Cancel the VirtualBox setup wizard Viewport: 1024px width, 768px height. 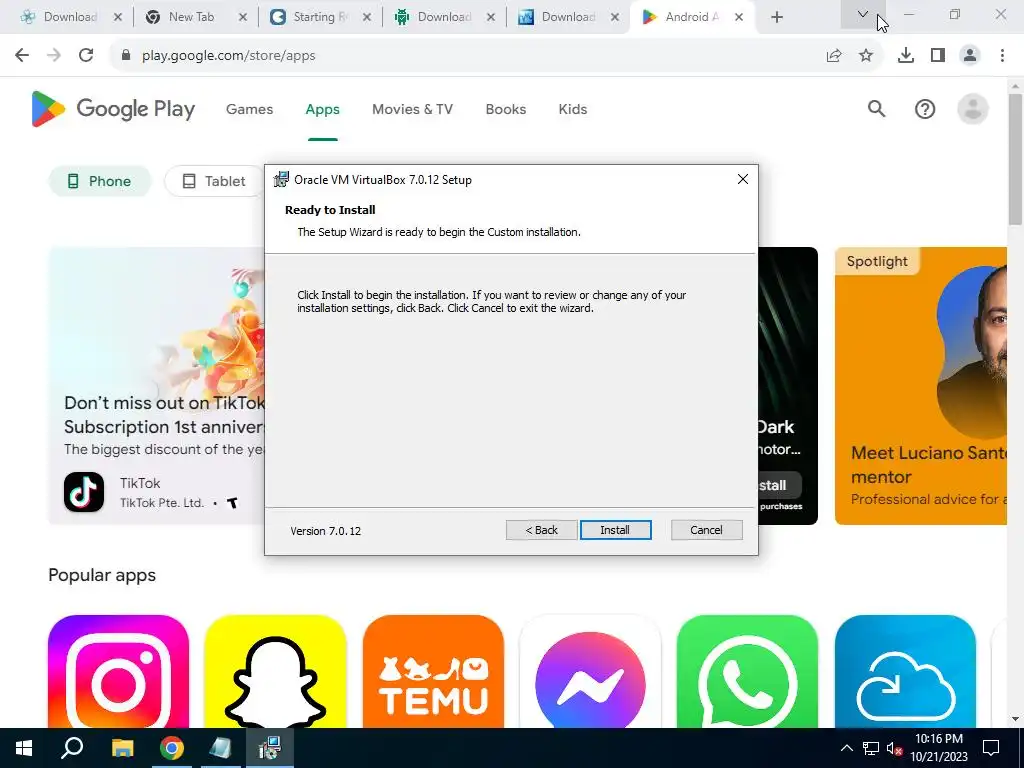coord(707,530)
